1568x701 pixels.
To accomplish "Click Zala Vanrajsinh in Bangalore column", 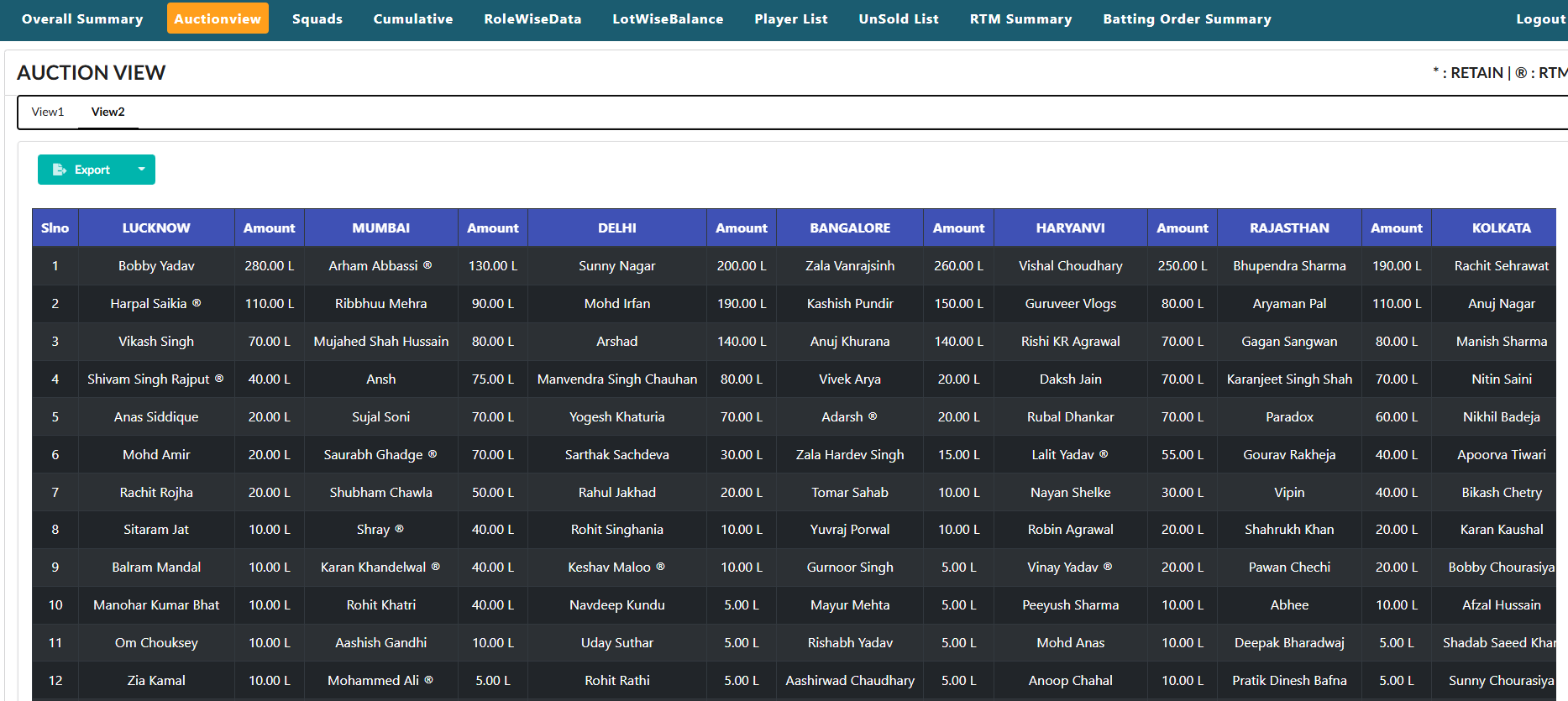I will [x=850, y=265].
